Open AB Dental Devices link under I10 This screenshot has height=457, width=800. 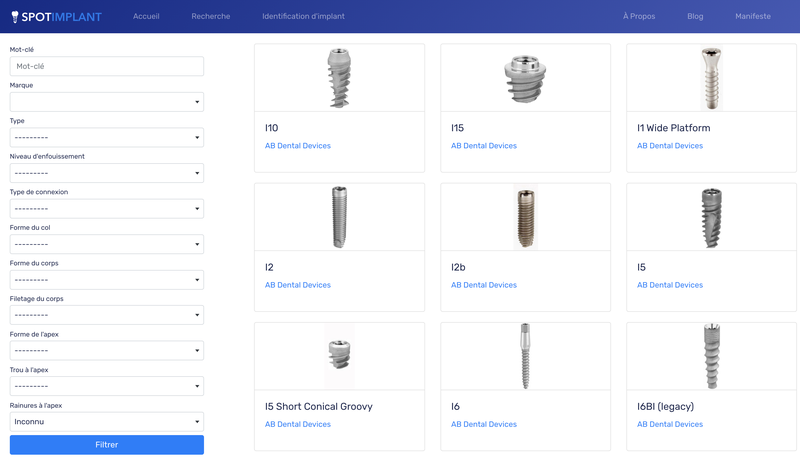(x=297, y=146)
